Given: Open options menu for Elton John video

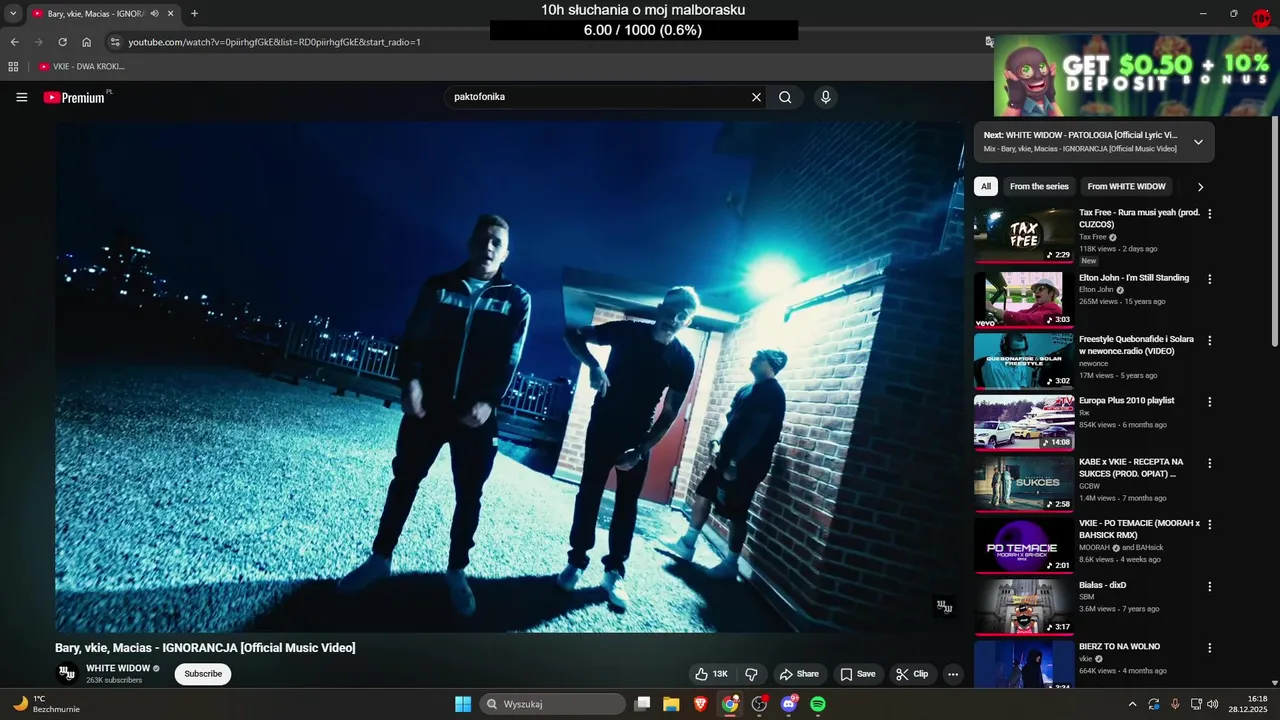Looking at the screenshot, I should click(x=1210, y=279).
